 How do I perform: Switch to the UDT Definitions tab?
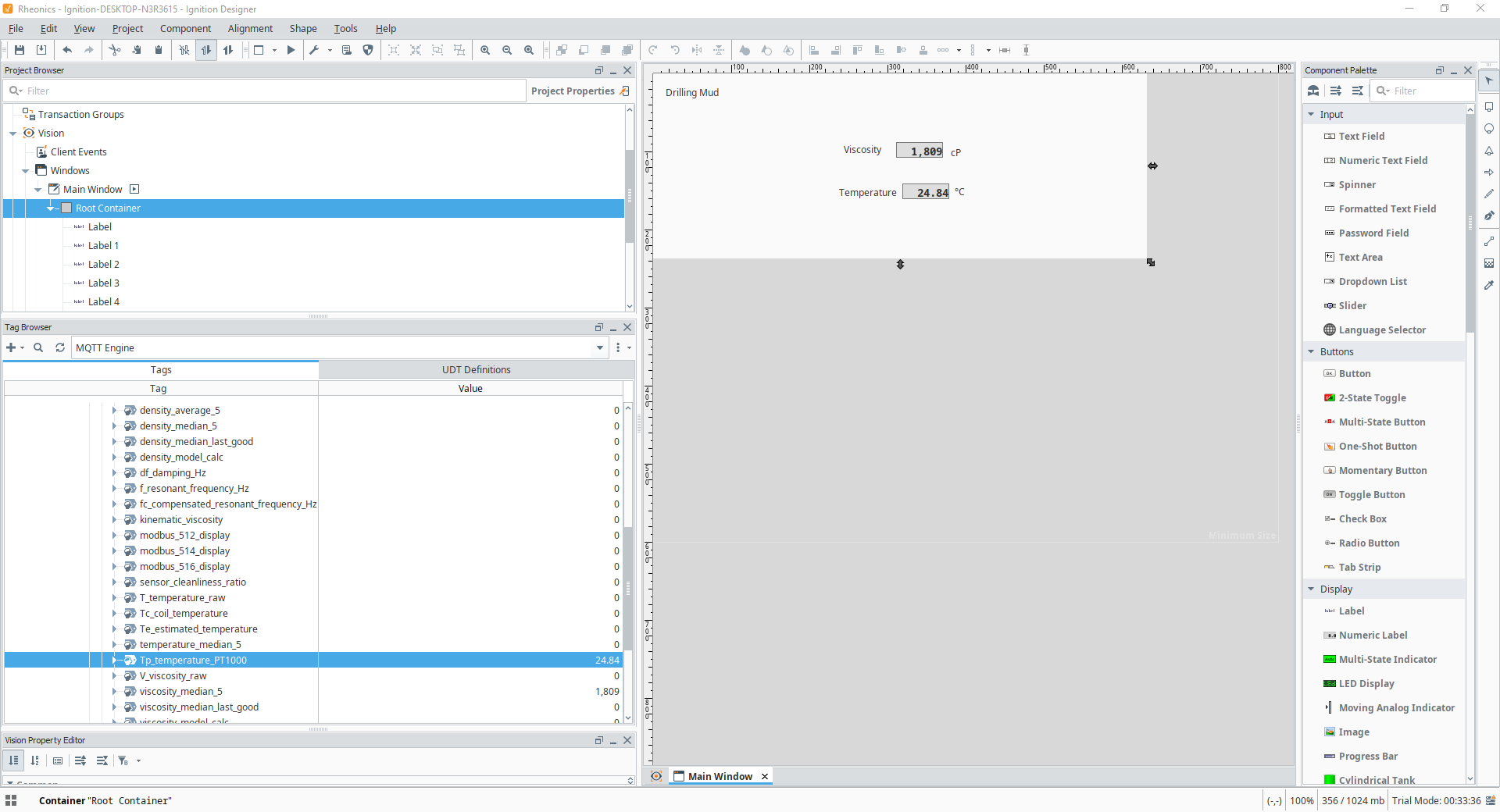tap(476, 370)
